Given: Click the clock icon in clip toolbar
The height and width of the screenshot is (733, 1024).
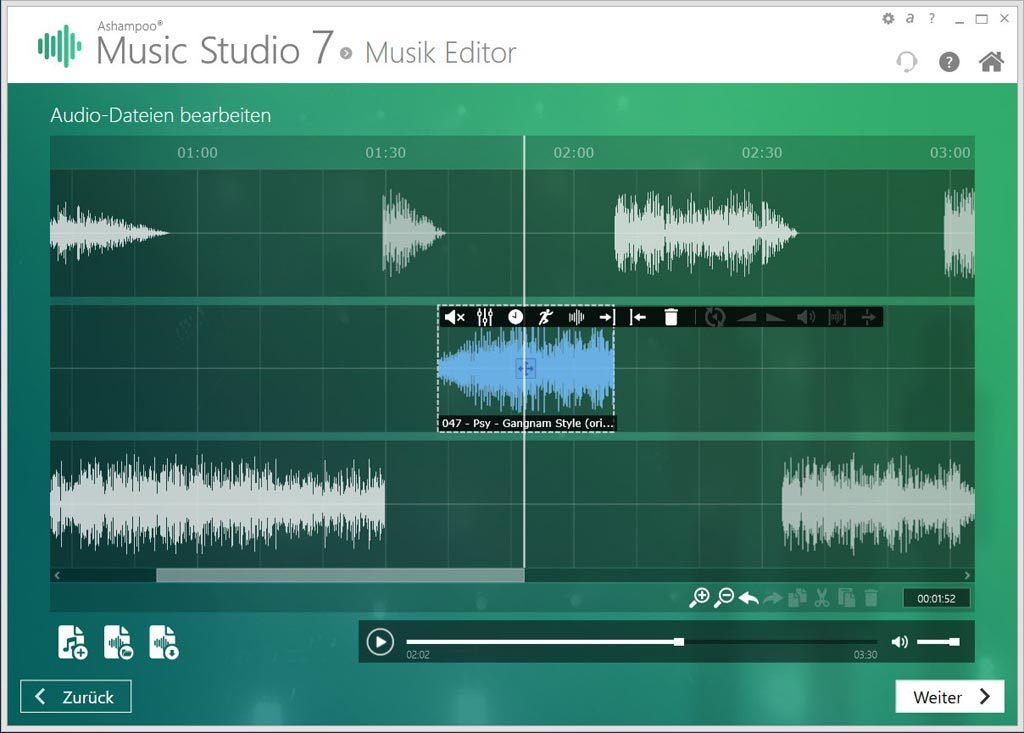Looking at the screenshot, I should click(515, 318).
